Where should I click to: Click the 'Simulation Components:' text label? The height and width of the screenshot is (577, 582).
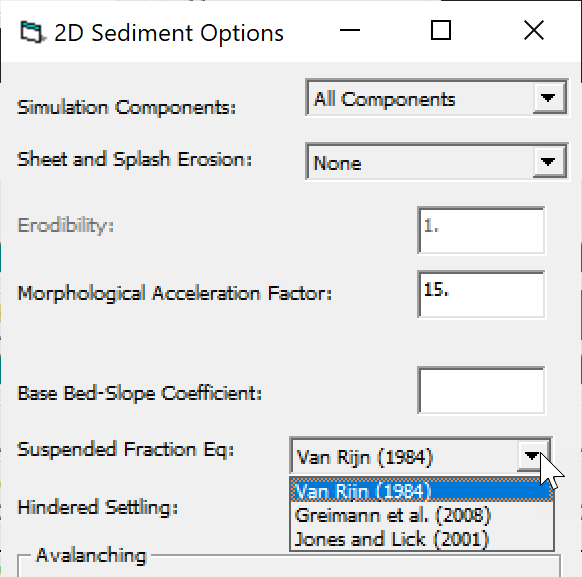point(127,107)
